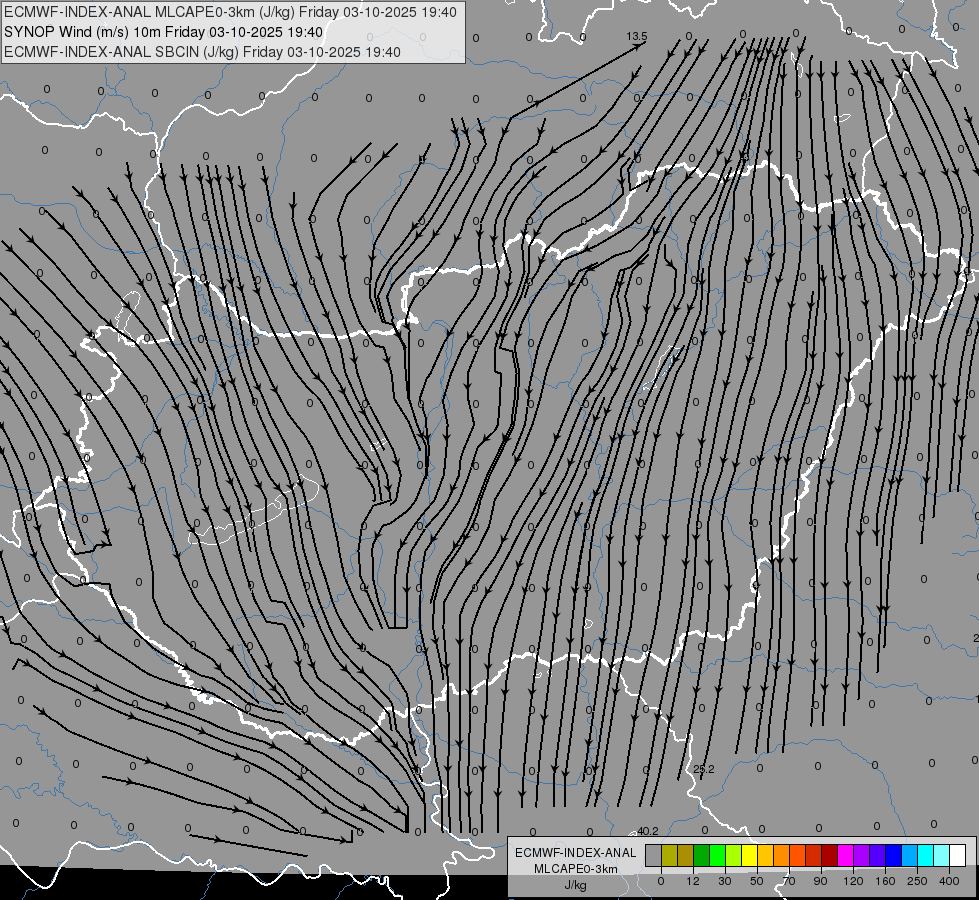This screenshot has height=900, width=979.
Task: Click the legend unit J/kg
Action: [576, 885]
